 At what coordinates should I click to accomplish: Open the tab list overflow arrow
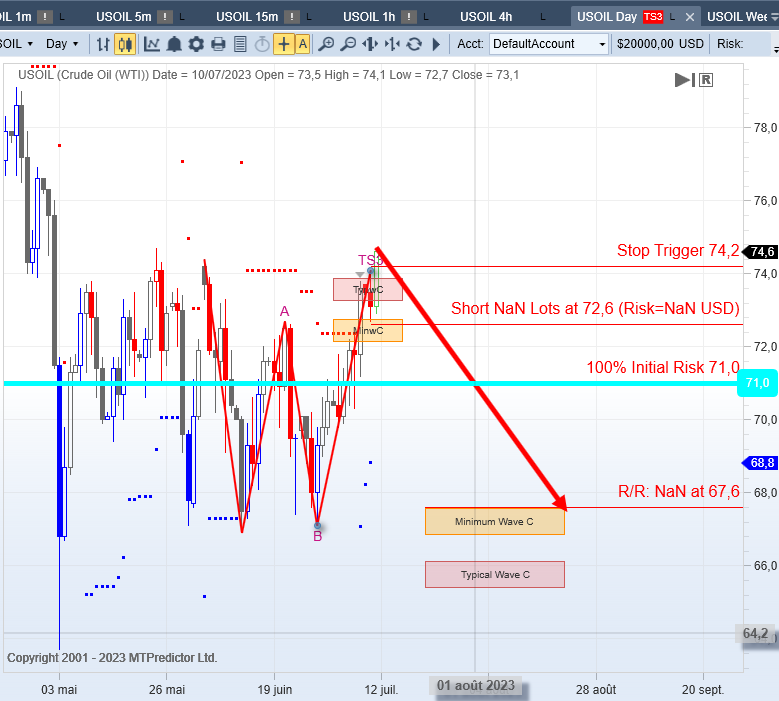point(775,17)
